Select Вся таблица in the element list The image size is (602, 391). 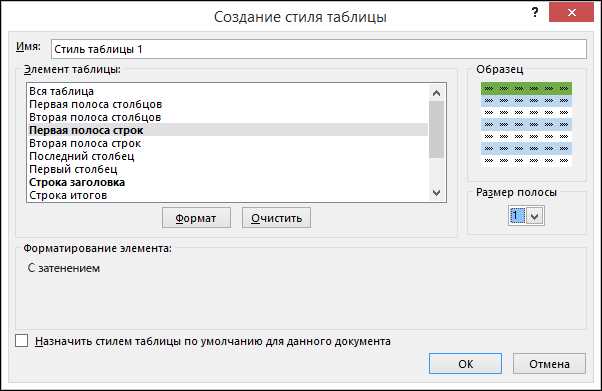point(228,91)
